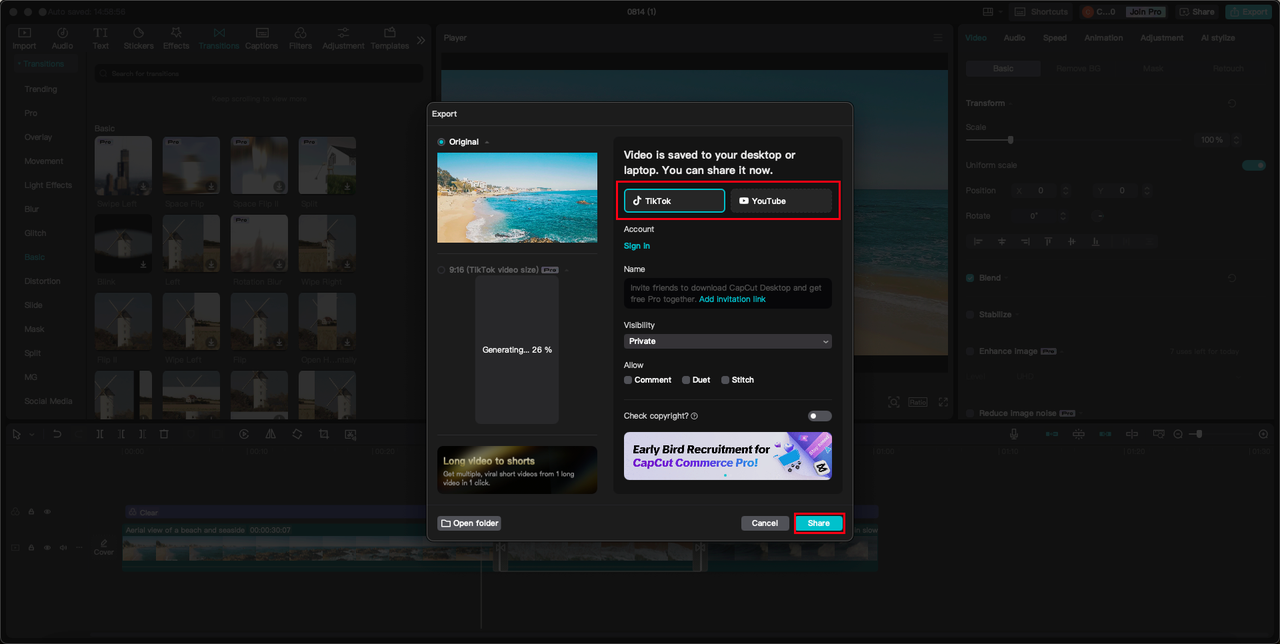
Task: Click the selection pointer tool in timeline toolbar
Action: click(x=17, y=434)
